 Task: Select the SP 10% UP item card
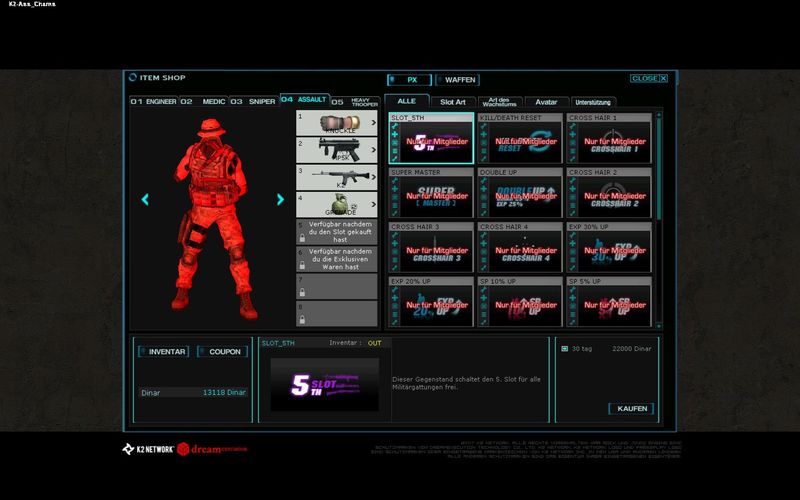[x=520, y=302]
